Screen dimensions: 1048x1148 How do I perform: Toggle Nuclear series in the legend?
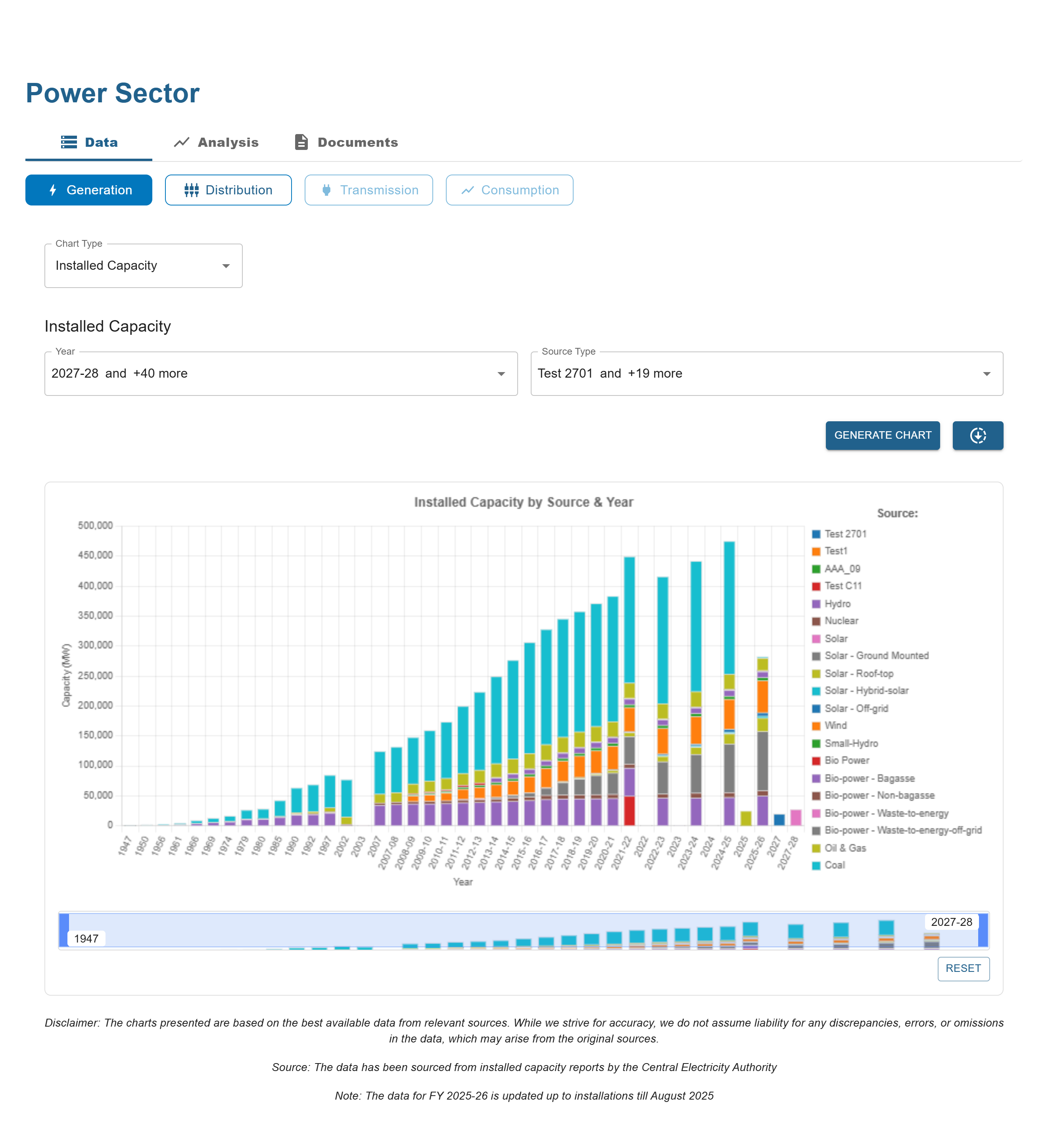point(841,621)
